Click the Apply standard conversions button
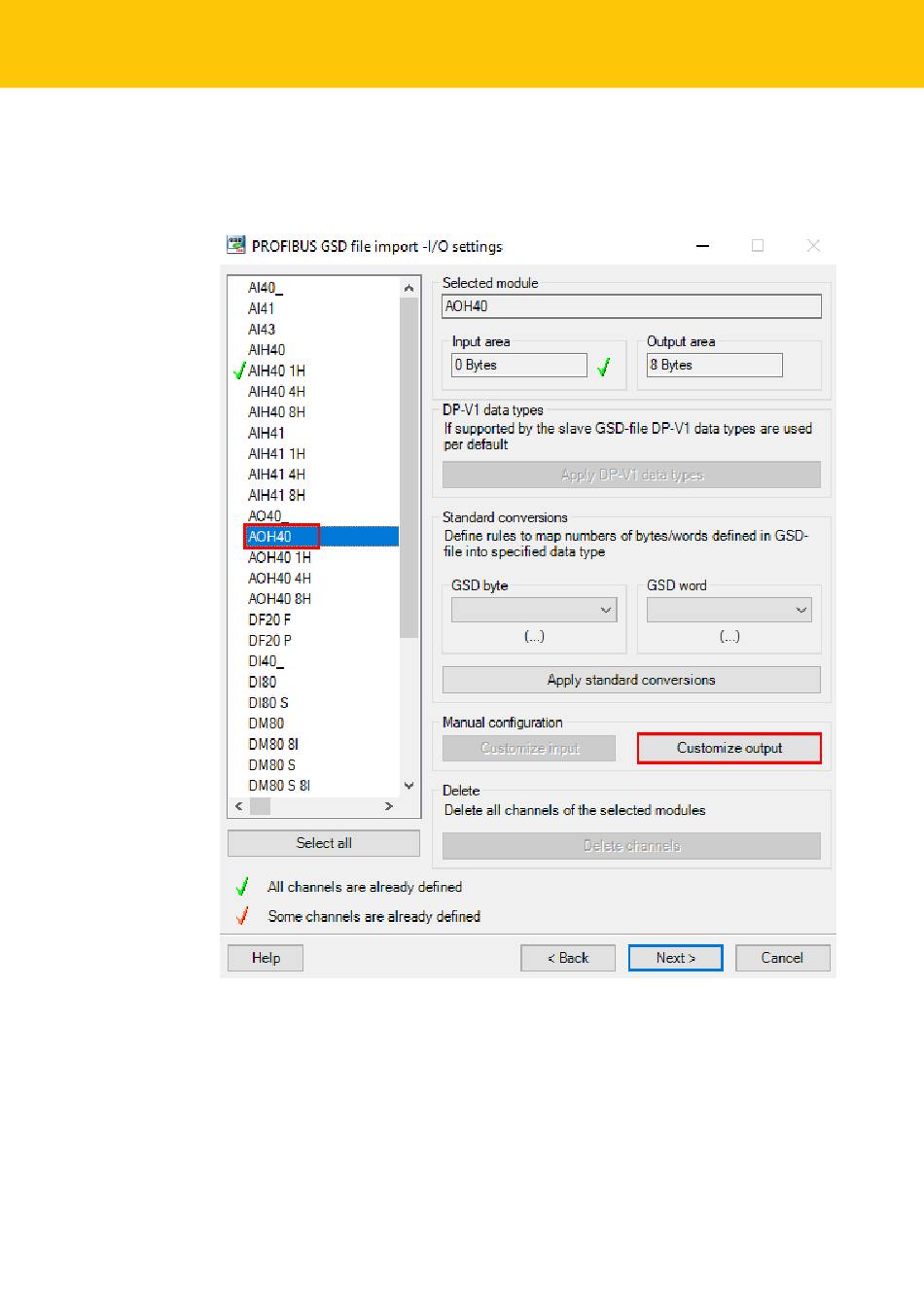This screenshot has width=924, height=1307. tap(631, 680)
